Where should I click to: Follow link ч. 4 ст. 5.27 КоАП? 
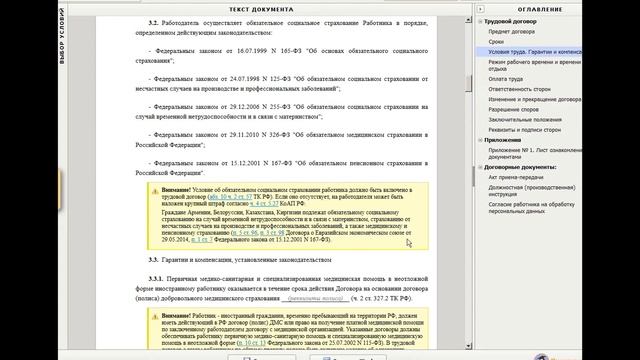(264, 203)
